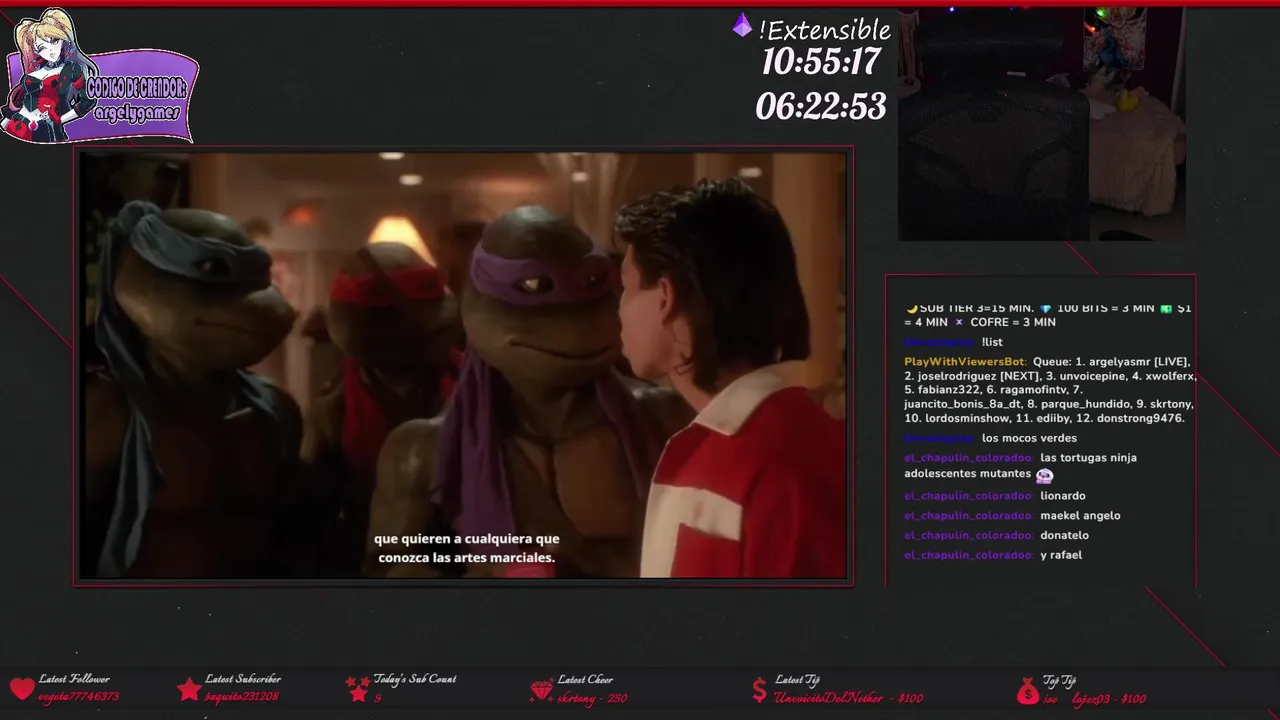Click the money bag icon beside Top Tip
The height and width of the screenshot is (720, 1280).
point(1027,690)
